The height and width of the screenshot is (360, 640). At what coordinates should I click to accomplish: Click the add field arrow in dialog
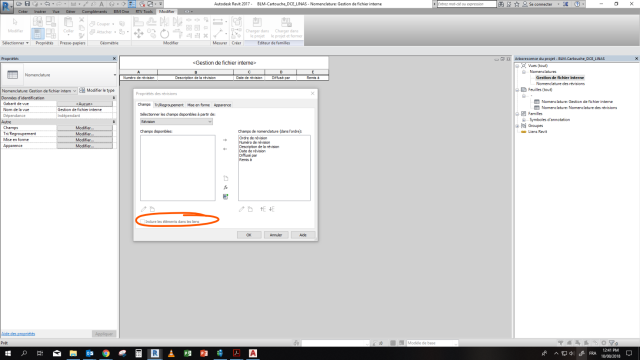225,140
